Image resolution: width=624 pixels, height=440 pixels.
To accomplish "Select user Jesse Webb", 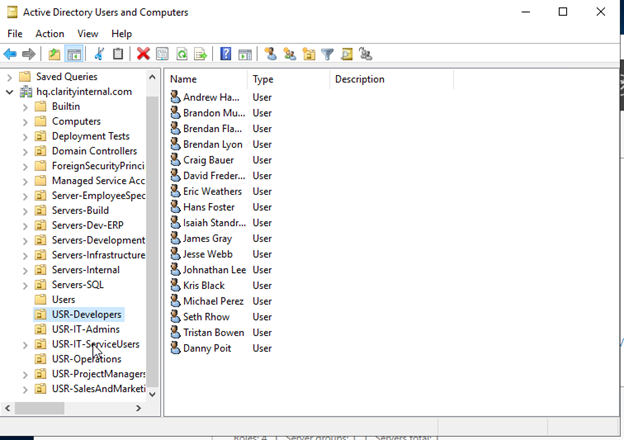I will coord(207,254).
